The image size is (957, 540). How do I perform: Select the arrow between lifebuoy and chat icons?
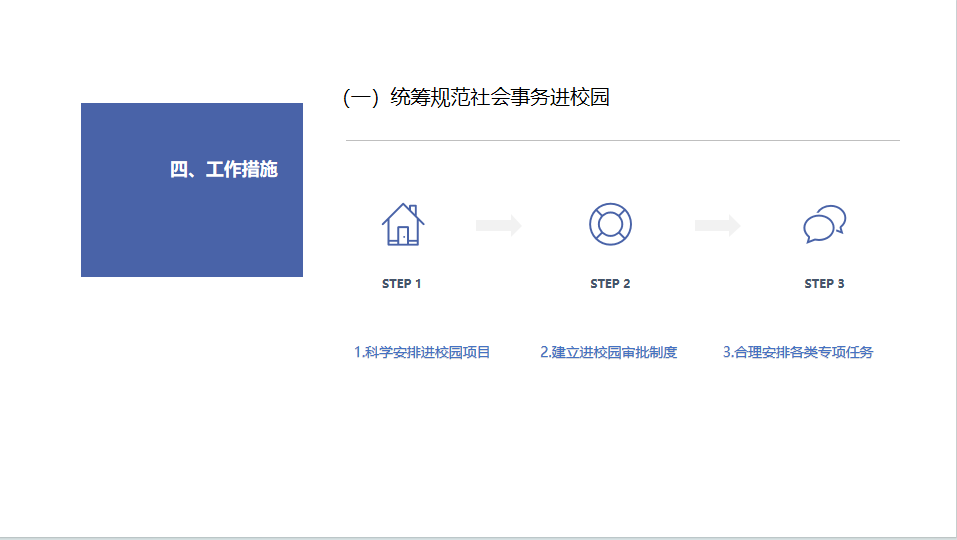point(718,225)
